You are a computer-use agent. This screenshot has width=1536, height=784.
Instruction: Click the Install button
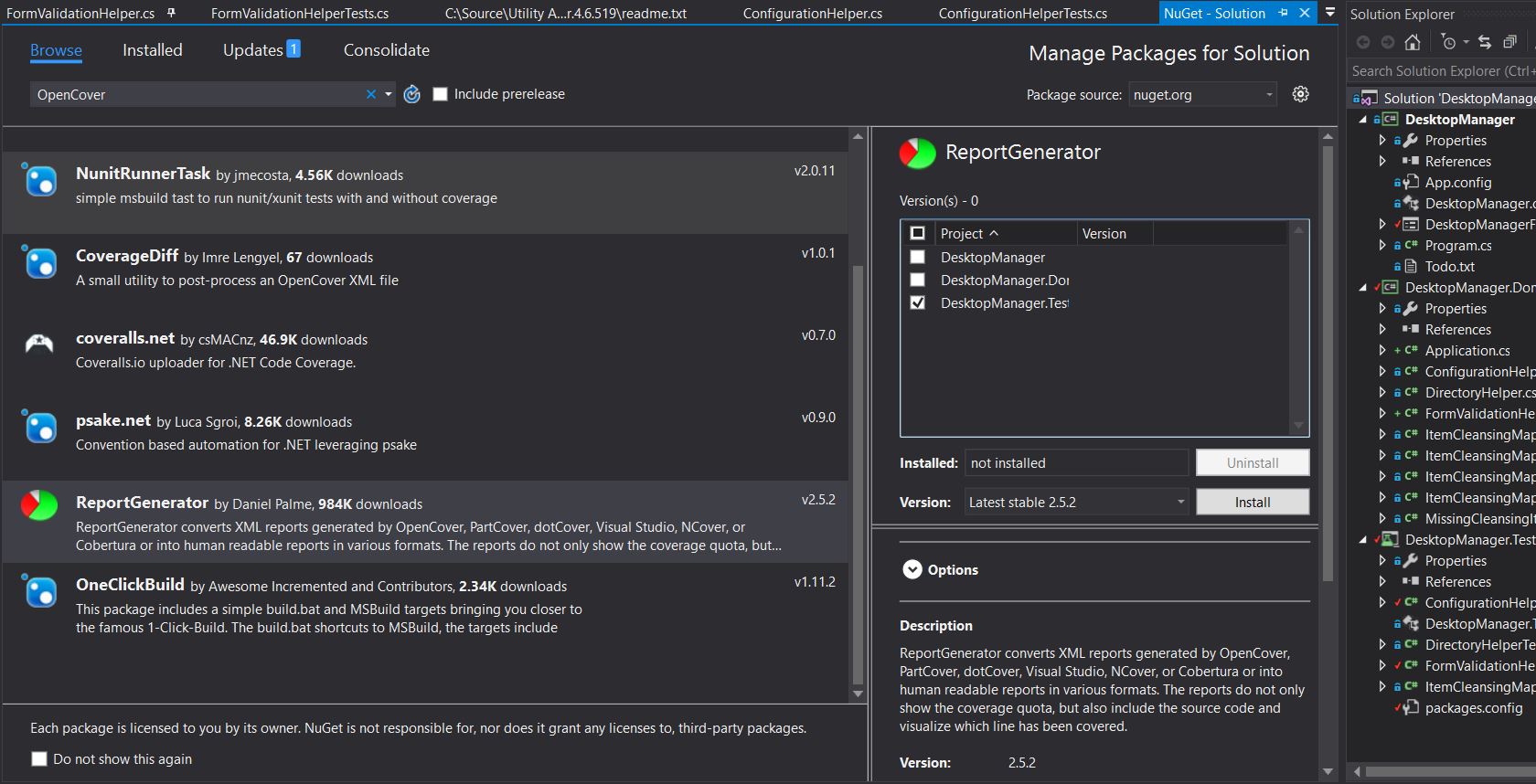[x=1252, y=502]
